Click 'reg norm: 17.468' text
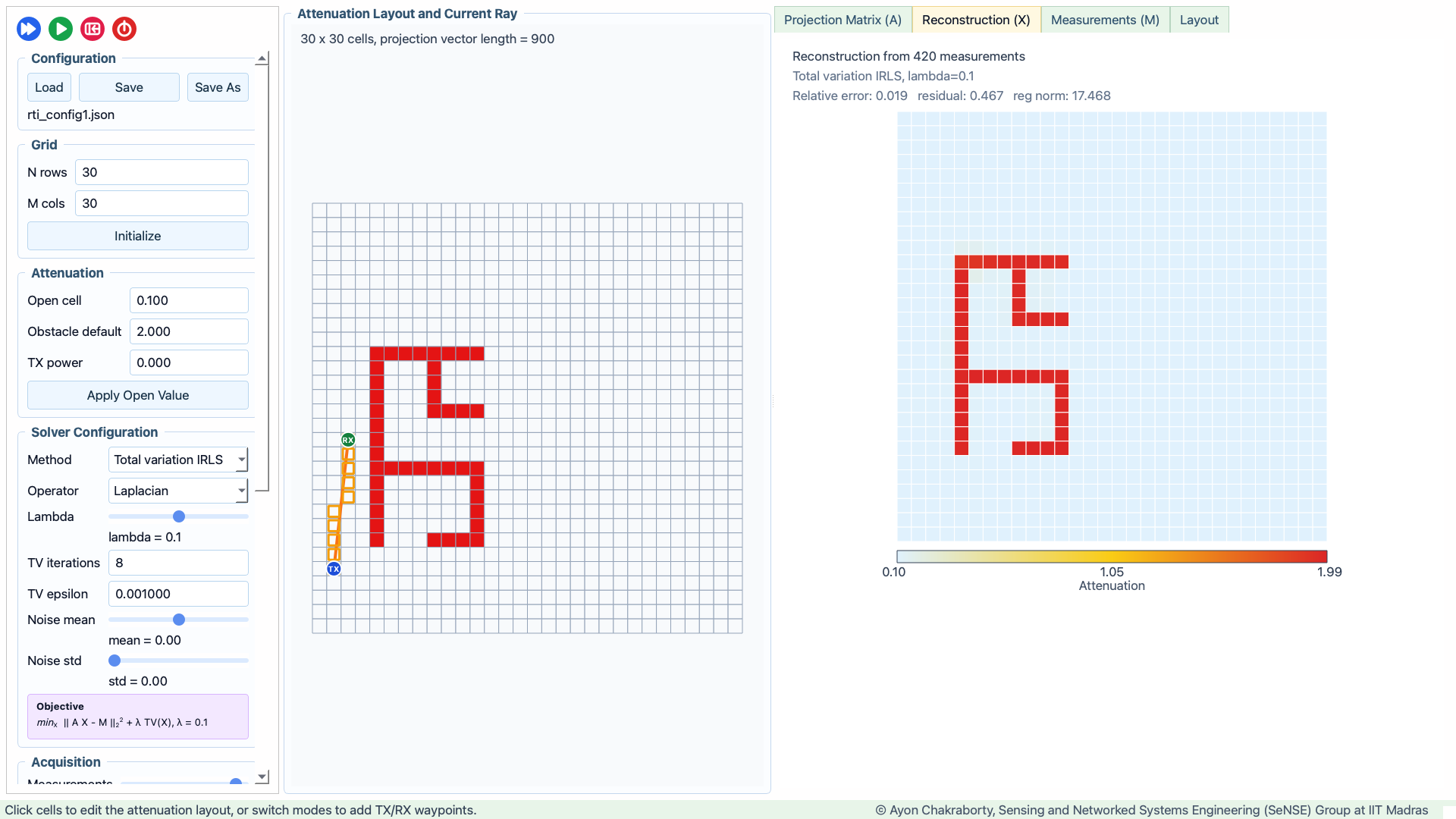 (1062, 96)
